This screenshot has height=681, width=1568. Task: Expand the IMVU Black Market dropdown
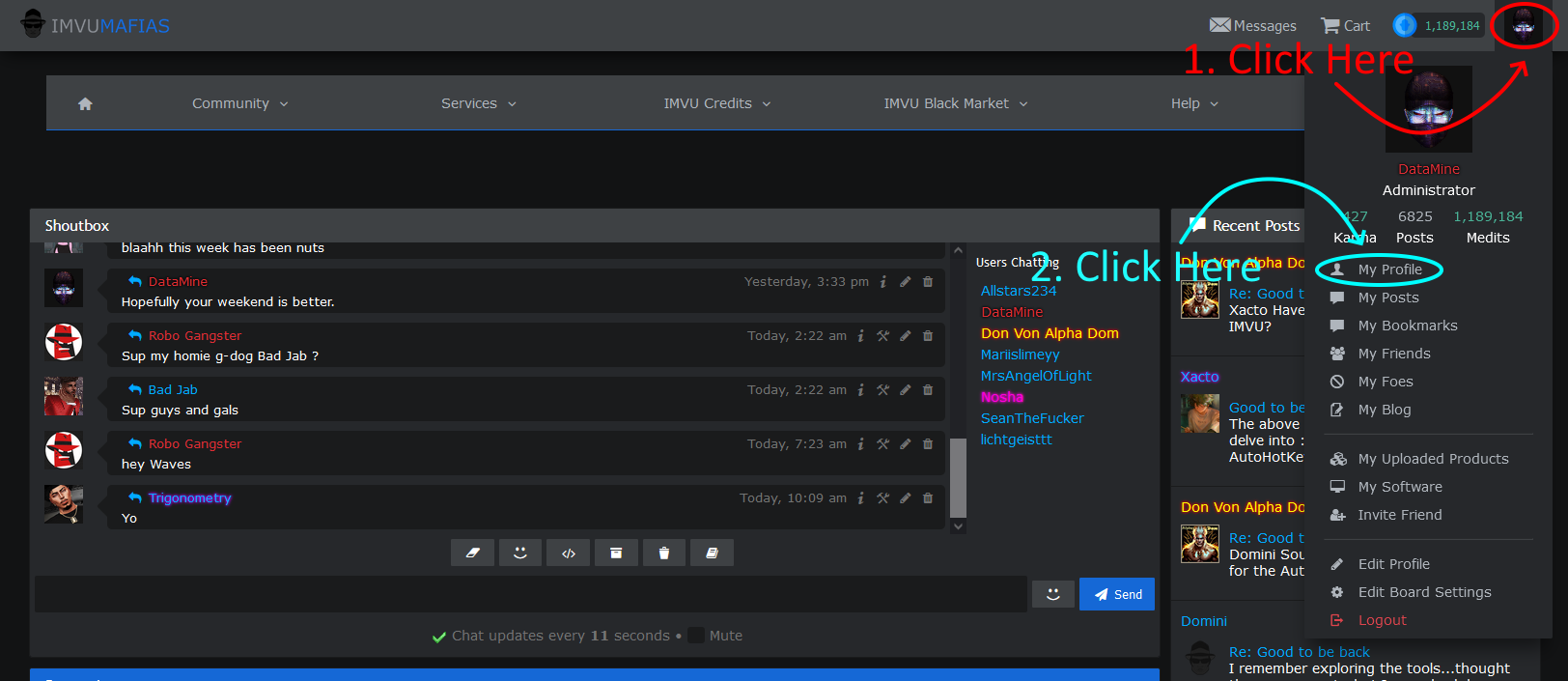pyautogui.click(x=956, y=103)
